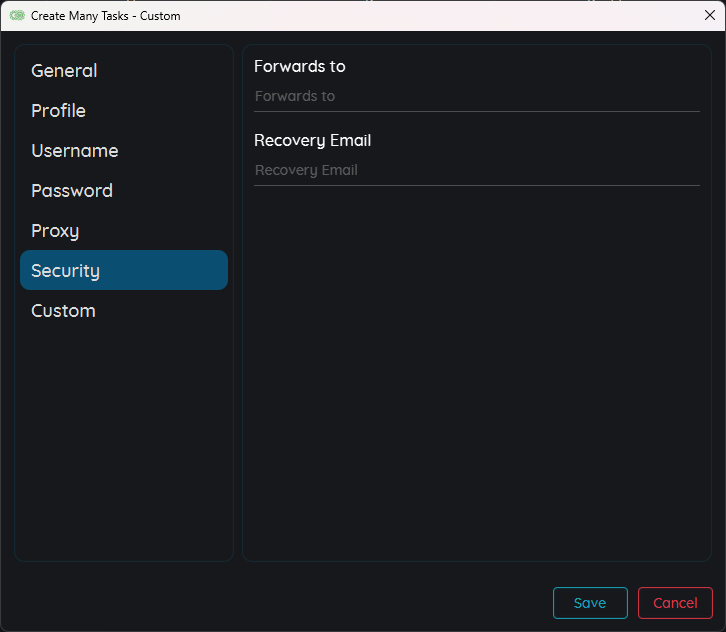Screen dimensions: 726x632
Task: Select the highlighted Security section
Action: 124,270
